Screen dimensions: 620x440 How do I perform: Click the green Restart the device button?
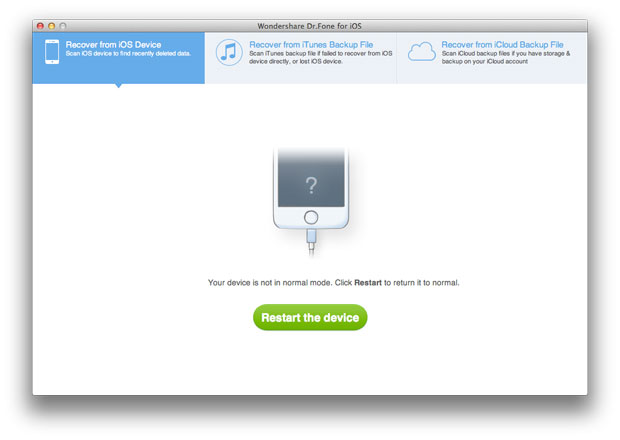[x=310, y=317]
